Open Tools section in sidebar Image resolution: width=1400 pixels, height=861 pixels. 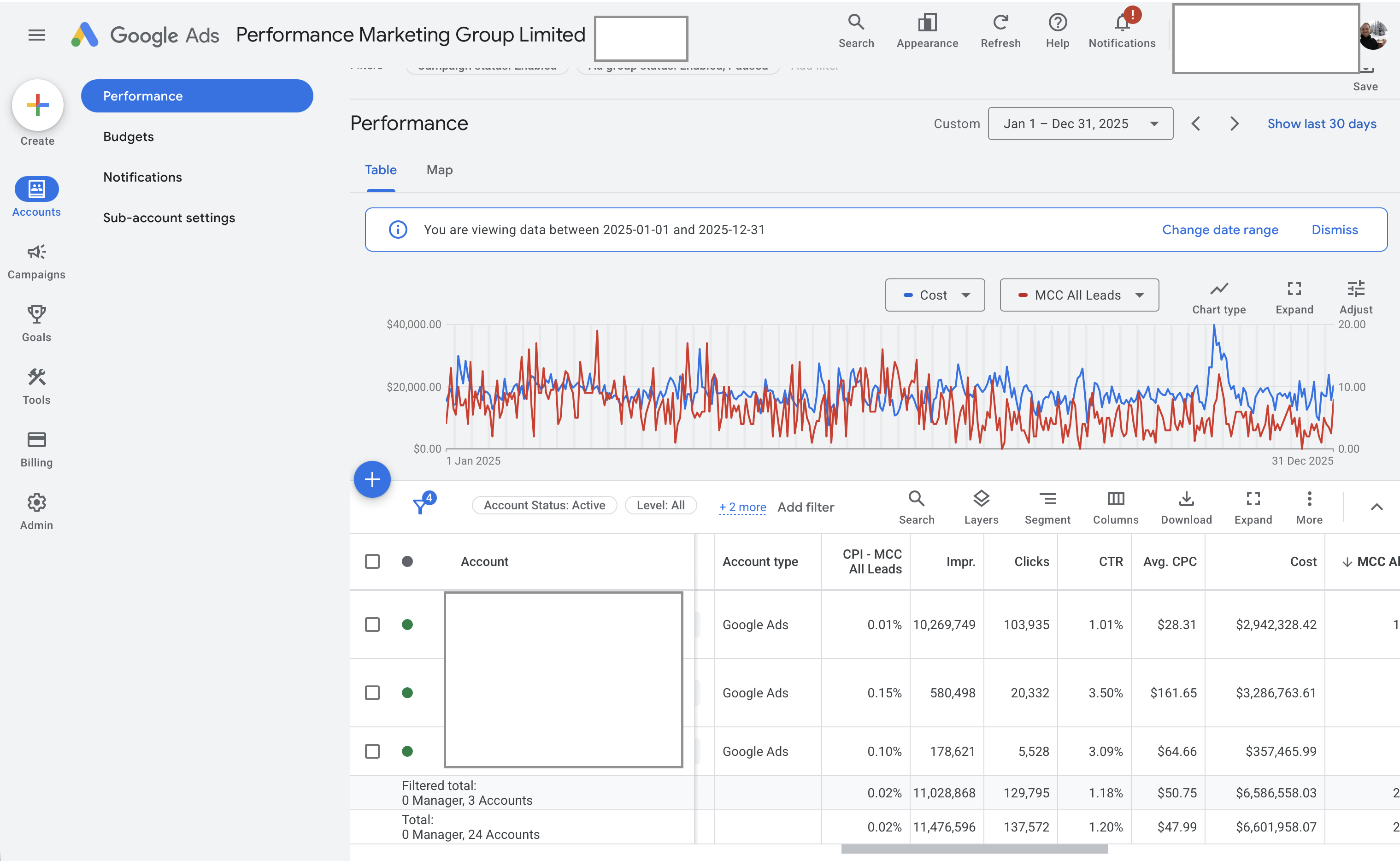pyautogui.click(x=36, y=386)
